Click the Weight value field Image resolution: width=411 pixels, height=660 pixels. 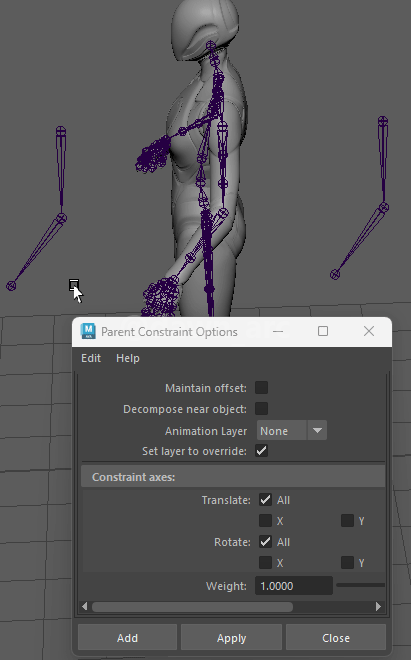(294, 586)
